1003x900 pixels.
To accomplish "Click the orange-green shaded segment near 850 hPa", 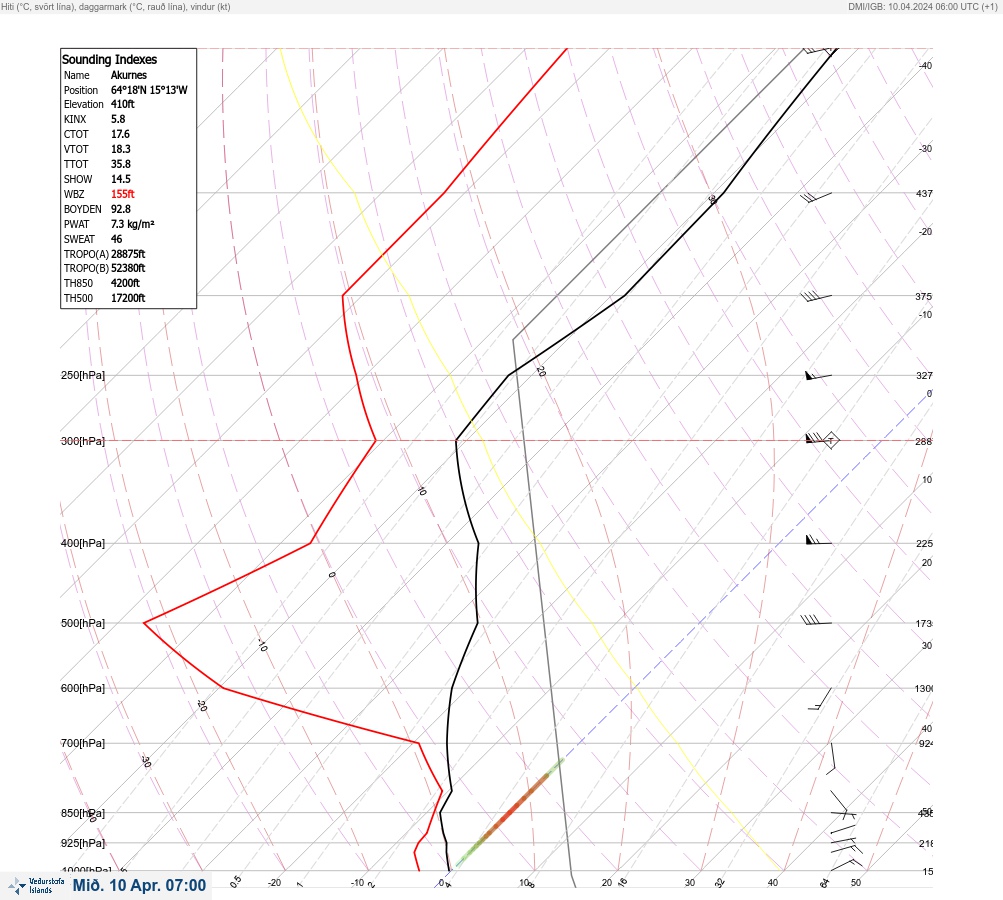I will (x=510, y=813).
